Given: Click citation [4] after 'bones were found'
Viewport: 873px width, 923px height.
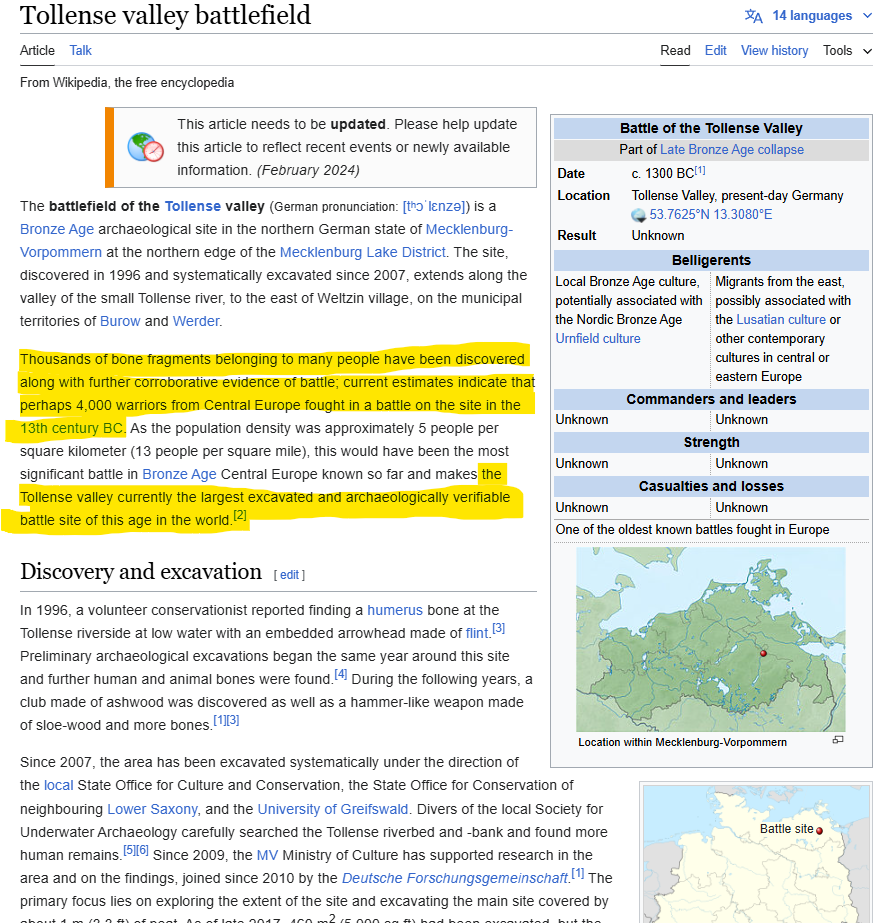Looking at the screenshot, I should click(340, 674).
